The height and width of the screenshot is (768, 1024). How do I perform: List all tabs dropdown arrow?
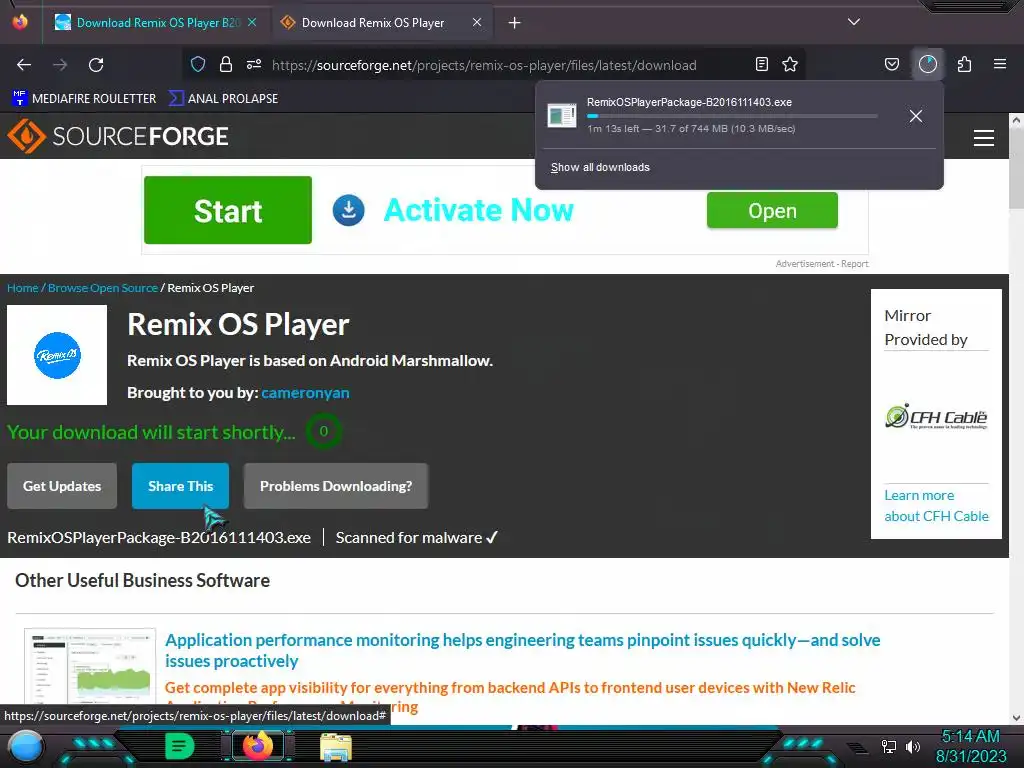click(854, 22)
